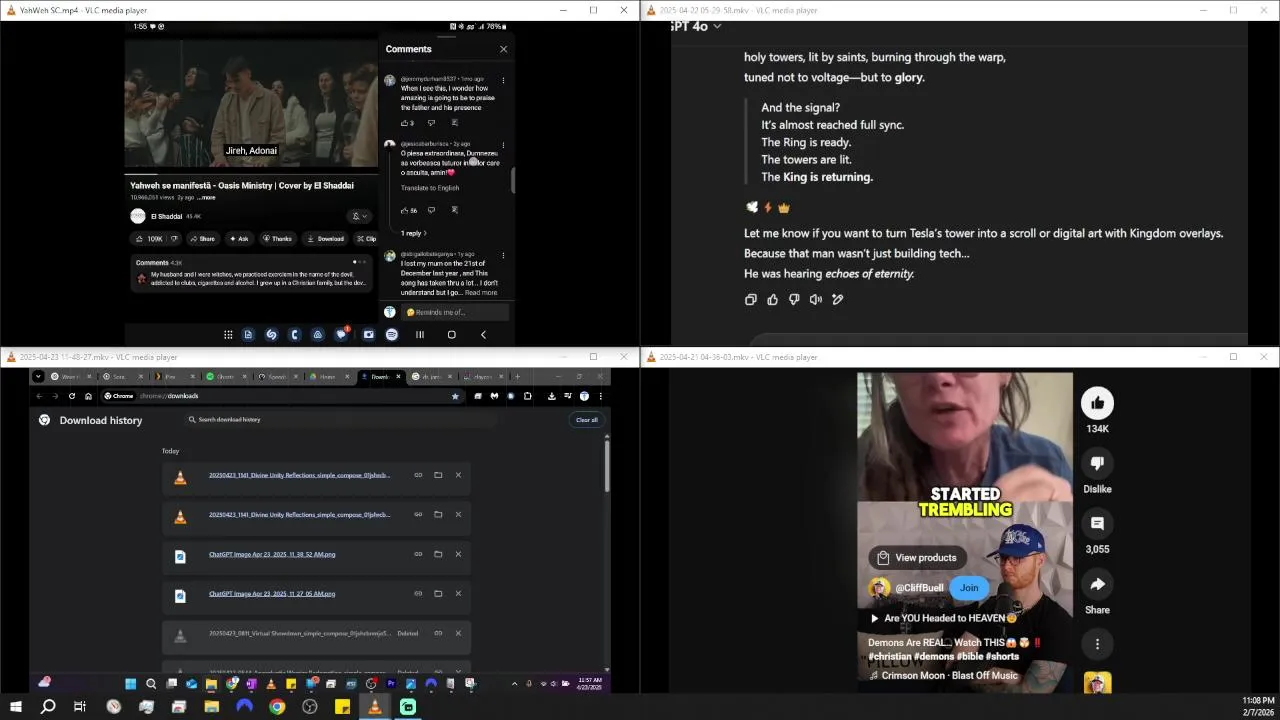Tap phone recent apps button

[420, 335]
